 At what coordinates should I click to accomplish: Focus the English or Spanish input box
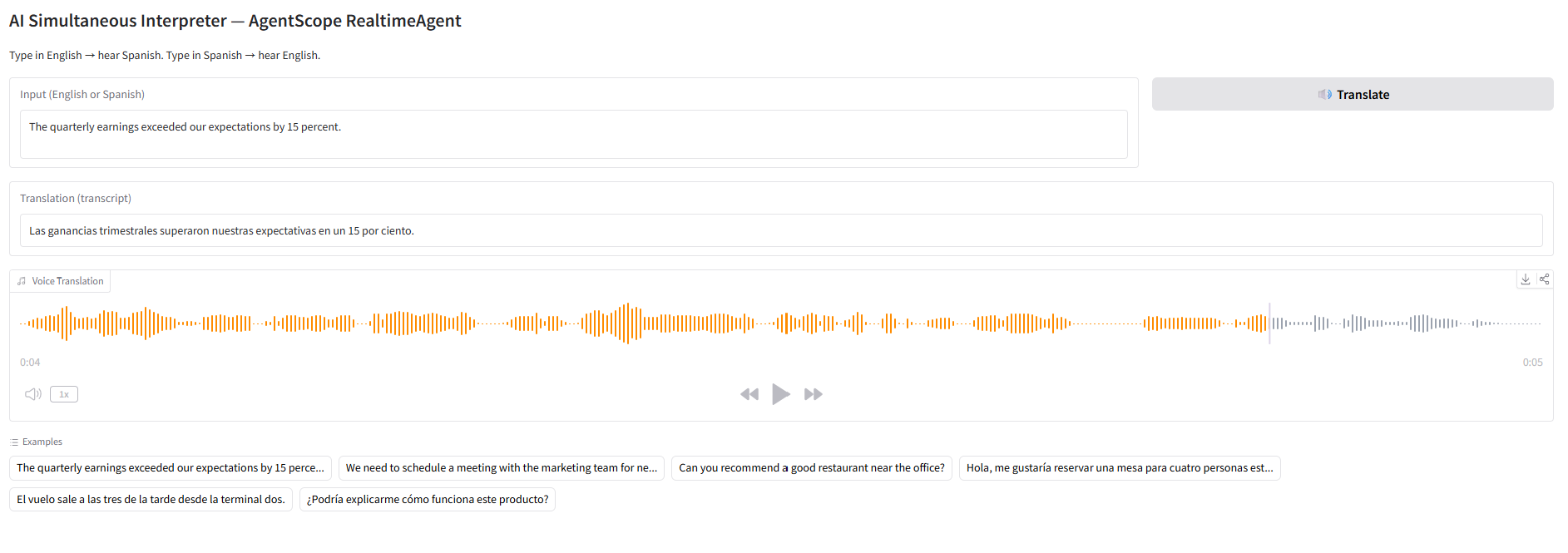[x=574, y=134]
